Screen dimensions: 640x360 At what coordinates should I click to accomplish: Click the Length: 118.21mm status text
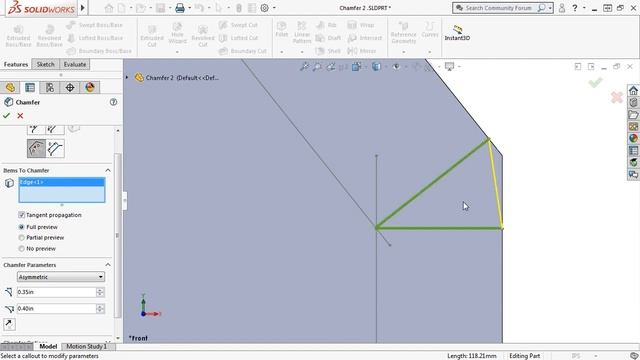click(472, 356)
